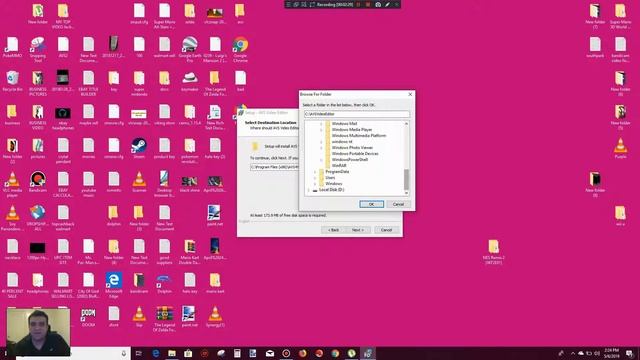640x360 pixels.
Task: Select the black stone image file
Action: (190, 182)
